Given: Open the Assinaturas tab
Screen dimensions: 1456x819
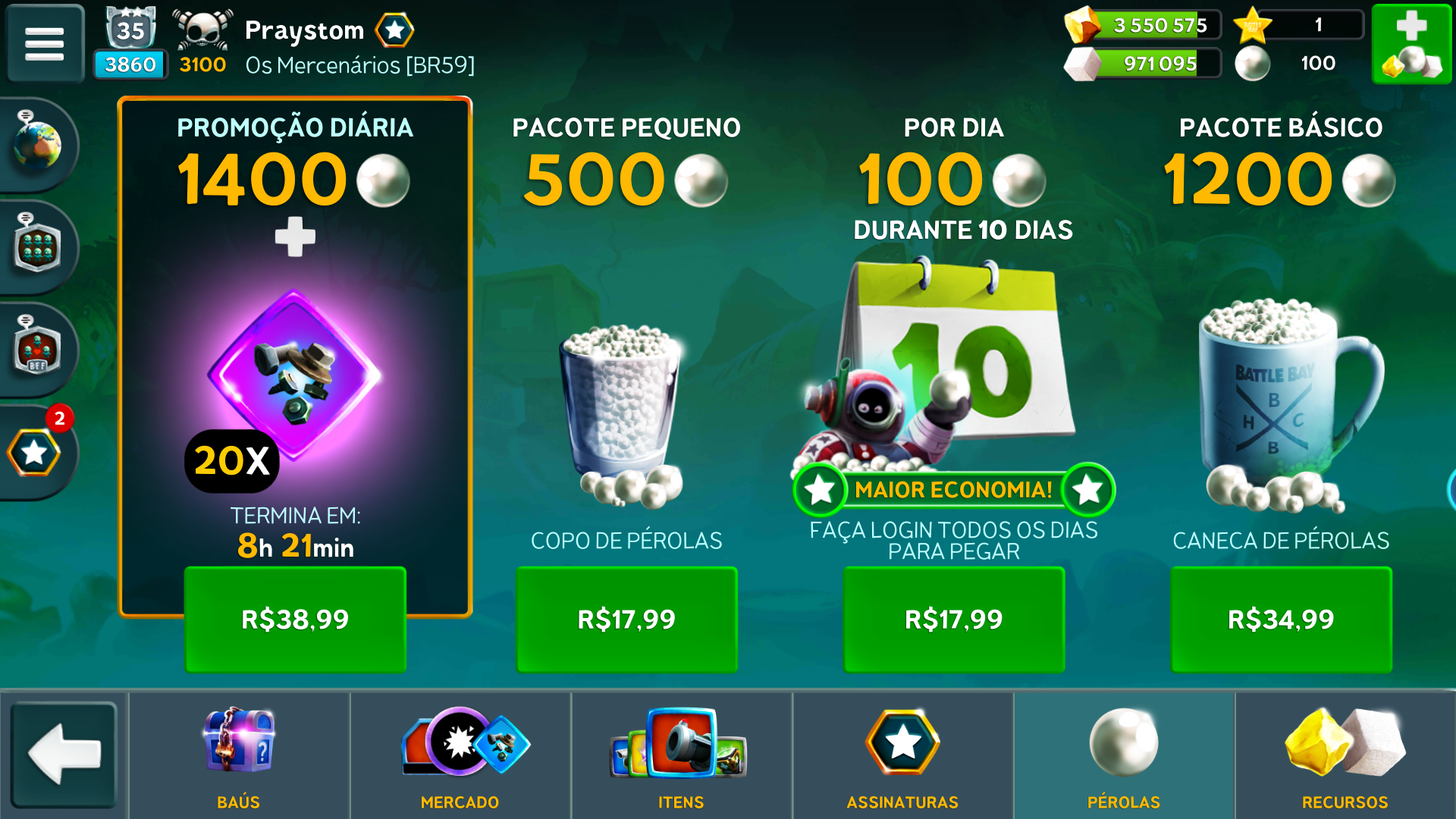Looking at the screenshot, I should [902, 756].
